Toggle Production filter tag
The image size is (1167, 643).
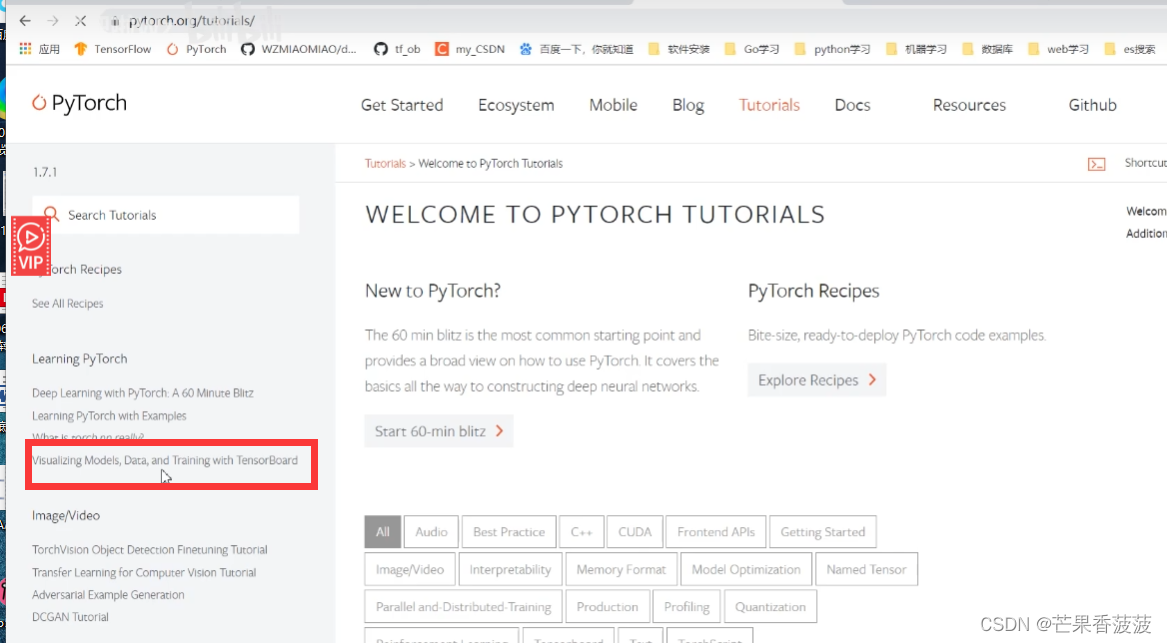coord(607,607)
